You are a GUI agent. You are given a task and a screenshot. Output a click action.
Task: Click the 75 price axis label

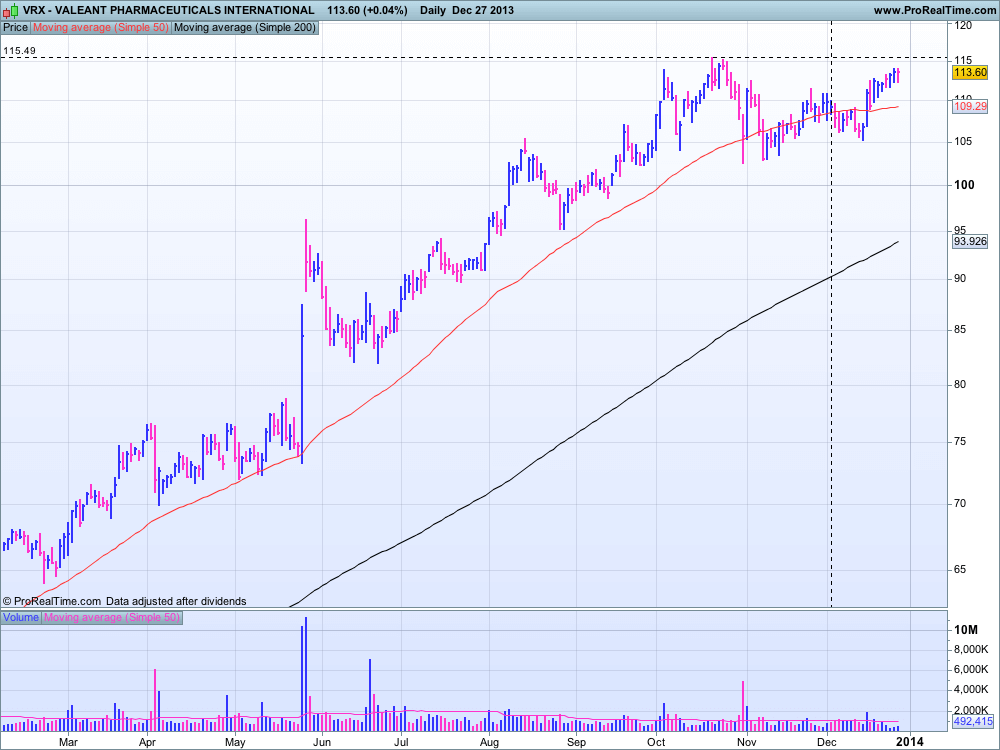(x=959, y=441)
